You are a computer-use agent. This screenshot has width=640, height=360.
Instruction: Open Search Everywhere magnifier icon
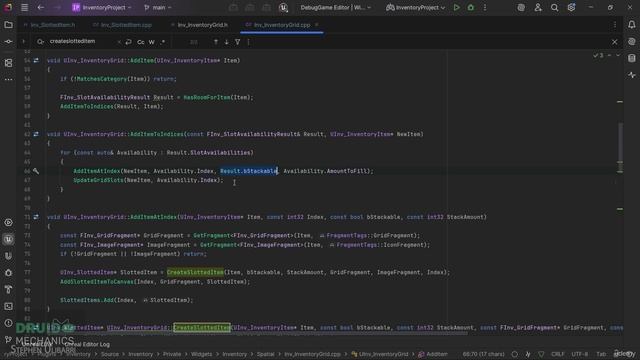[554, 7]
